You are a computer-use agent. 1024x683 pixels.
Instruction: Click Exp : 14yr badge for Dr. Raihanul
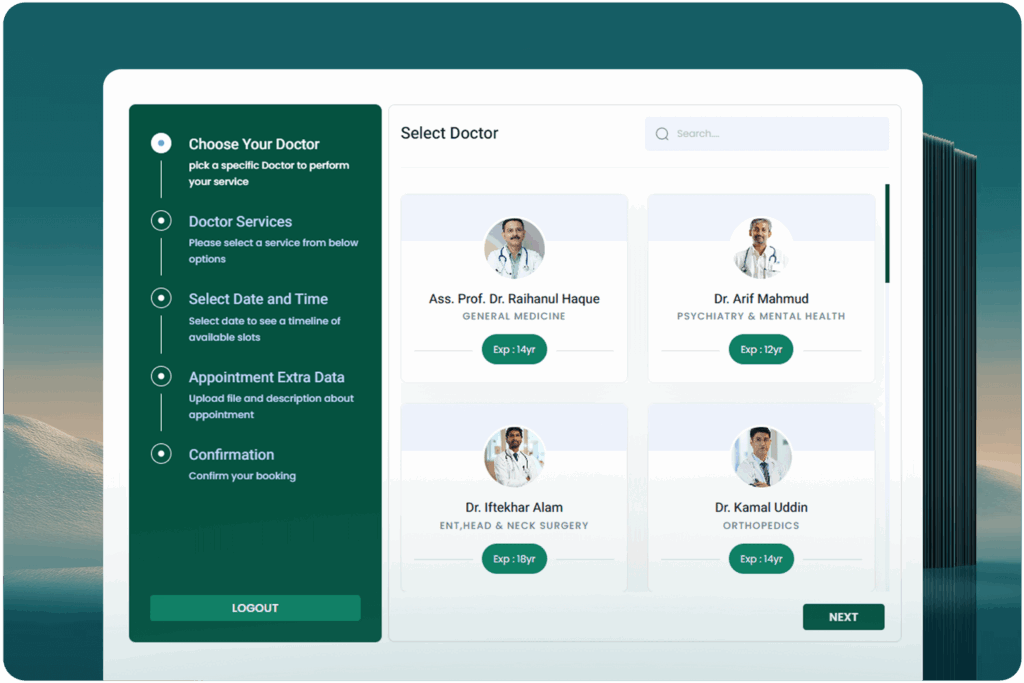coord(514,350)
